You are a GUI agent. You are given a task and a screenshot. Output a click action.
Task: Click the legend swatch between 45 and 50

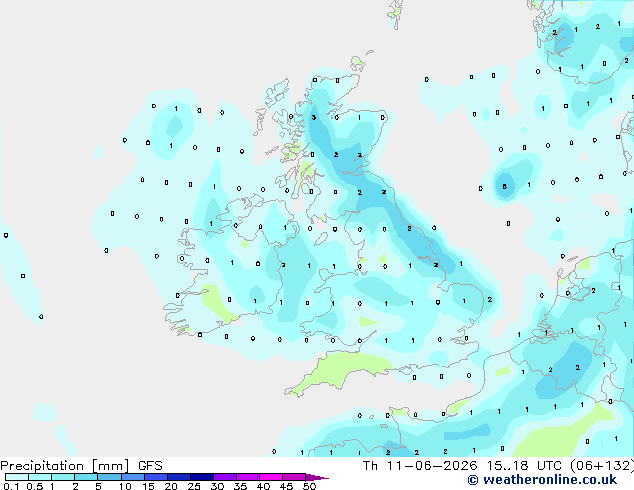[294, 477]
